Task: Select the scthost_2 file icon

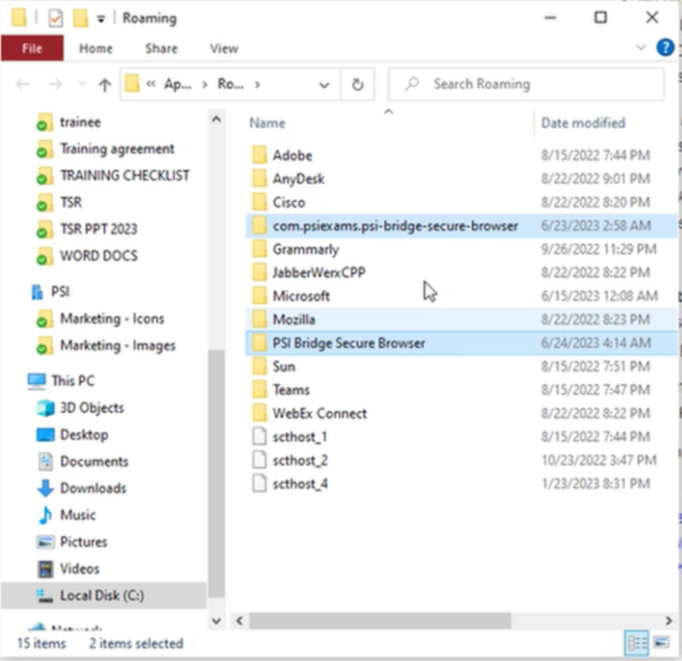Action: tap(260, 460)
